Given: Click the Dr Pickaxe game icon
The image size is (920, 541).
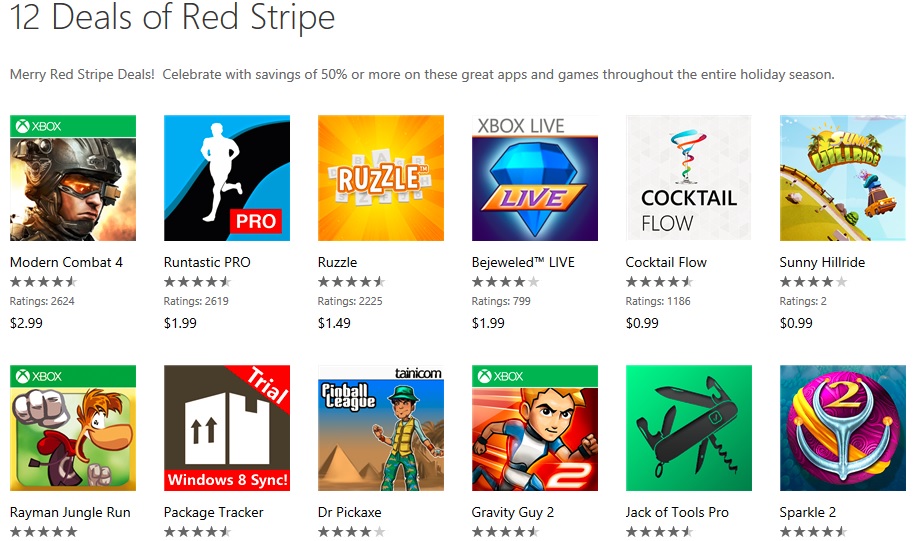Looking at the screenshot, I should (381, 428).
